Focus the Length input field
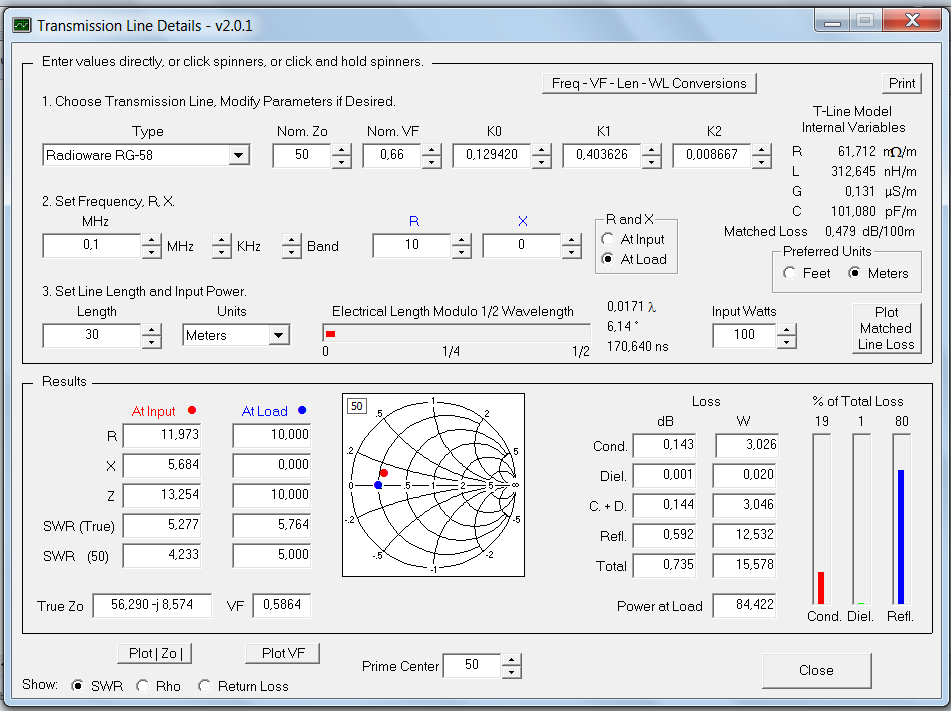The image size is (951, 711). (x=92, y=335)
